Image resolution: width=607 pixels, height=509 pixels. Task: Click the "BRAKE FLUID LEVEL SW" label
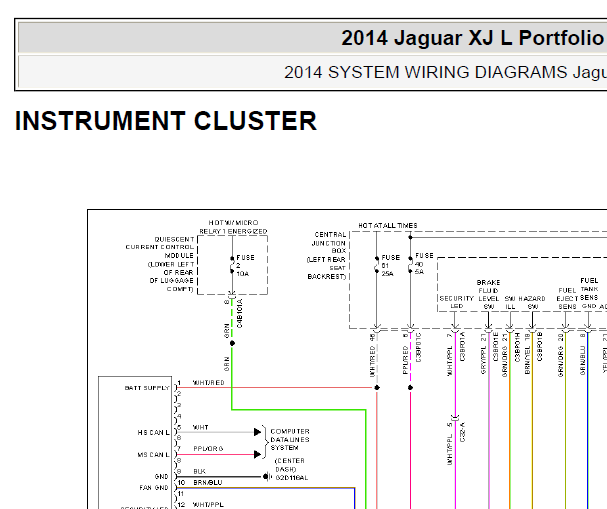(488, 295)
